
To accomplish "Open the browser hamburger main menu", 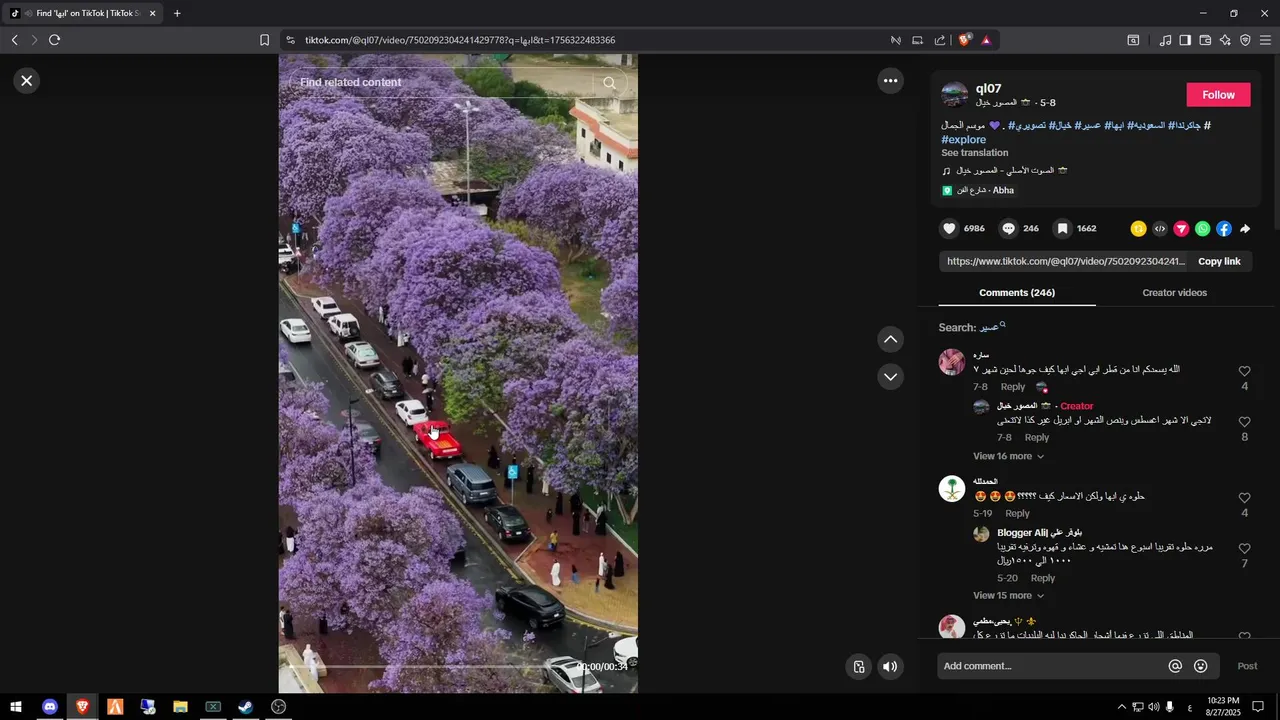I will (x=1265, y=40).
